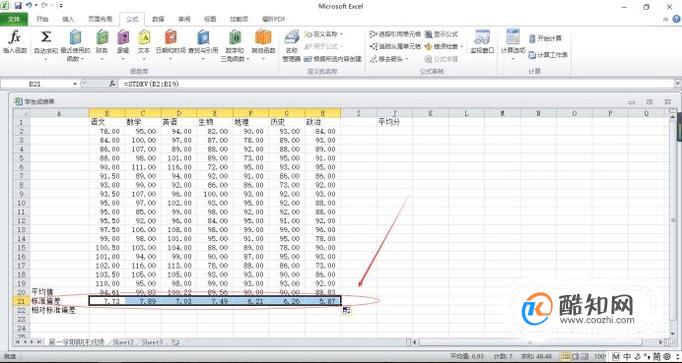The width and height of the screenshot is (682, 363).
Task: Open the Sheet2 worksheet tab
Action: (123, 342)
